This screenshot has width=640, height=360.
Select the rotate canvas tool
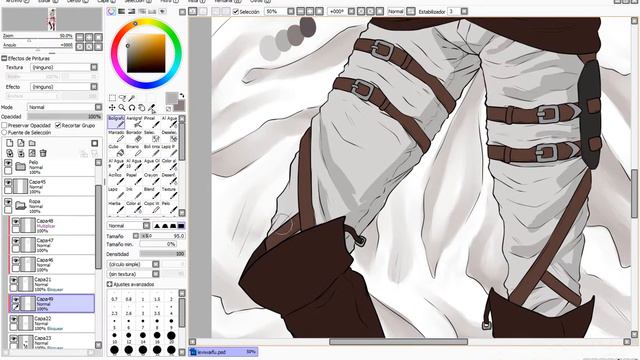(x=132, y=108)
